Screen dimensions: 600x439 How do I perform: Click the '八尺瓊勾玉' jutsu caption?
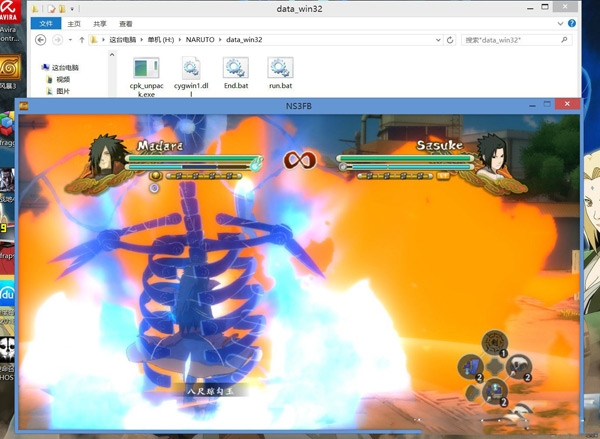(x=210, y=391)
